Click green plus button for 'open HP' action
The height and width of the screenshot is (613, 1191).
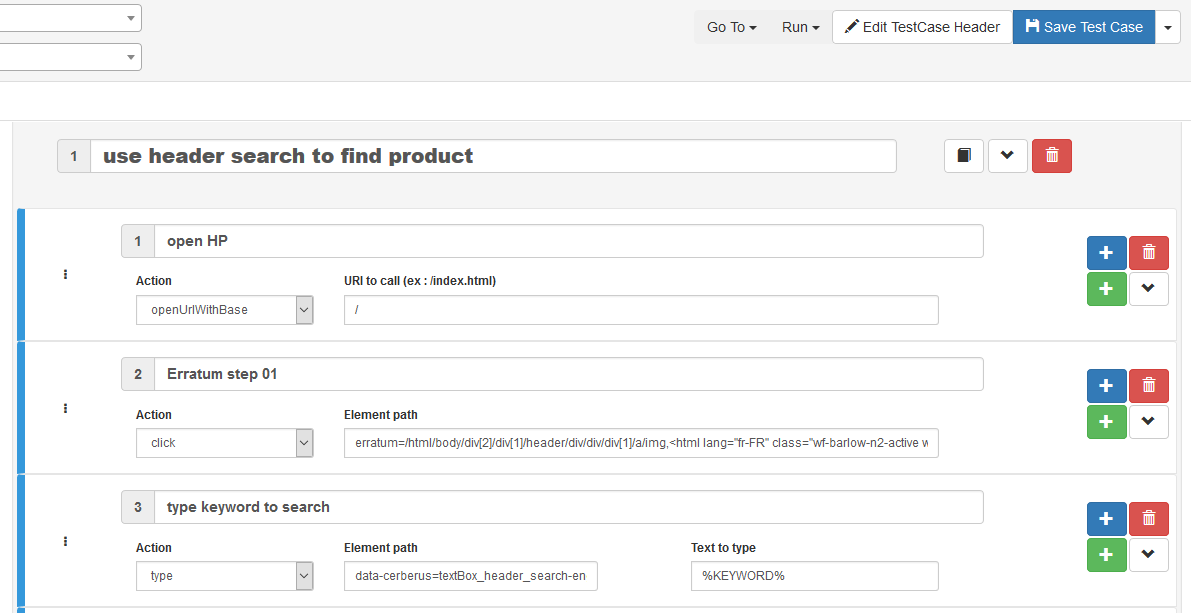coord(1107,289)
